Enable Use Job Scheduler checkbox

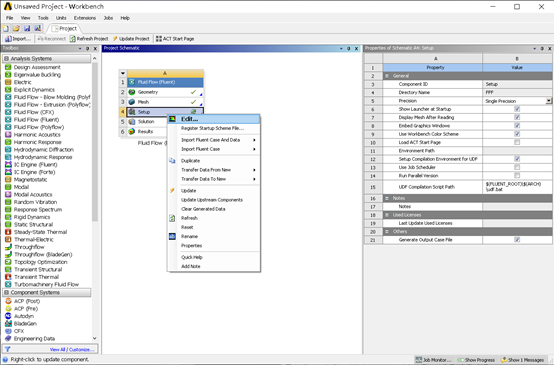point(517,167)
